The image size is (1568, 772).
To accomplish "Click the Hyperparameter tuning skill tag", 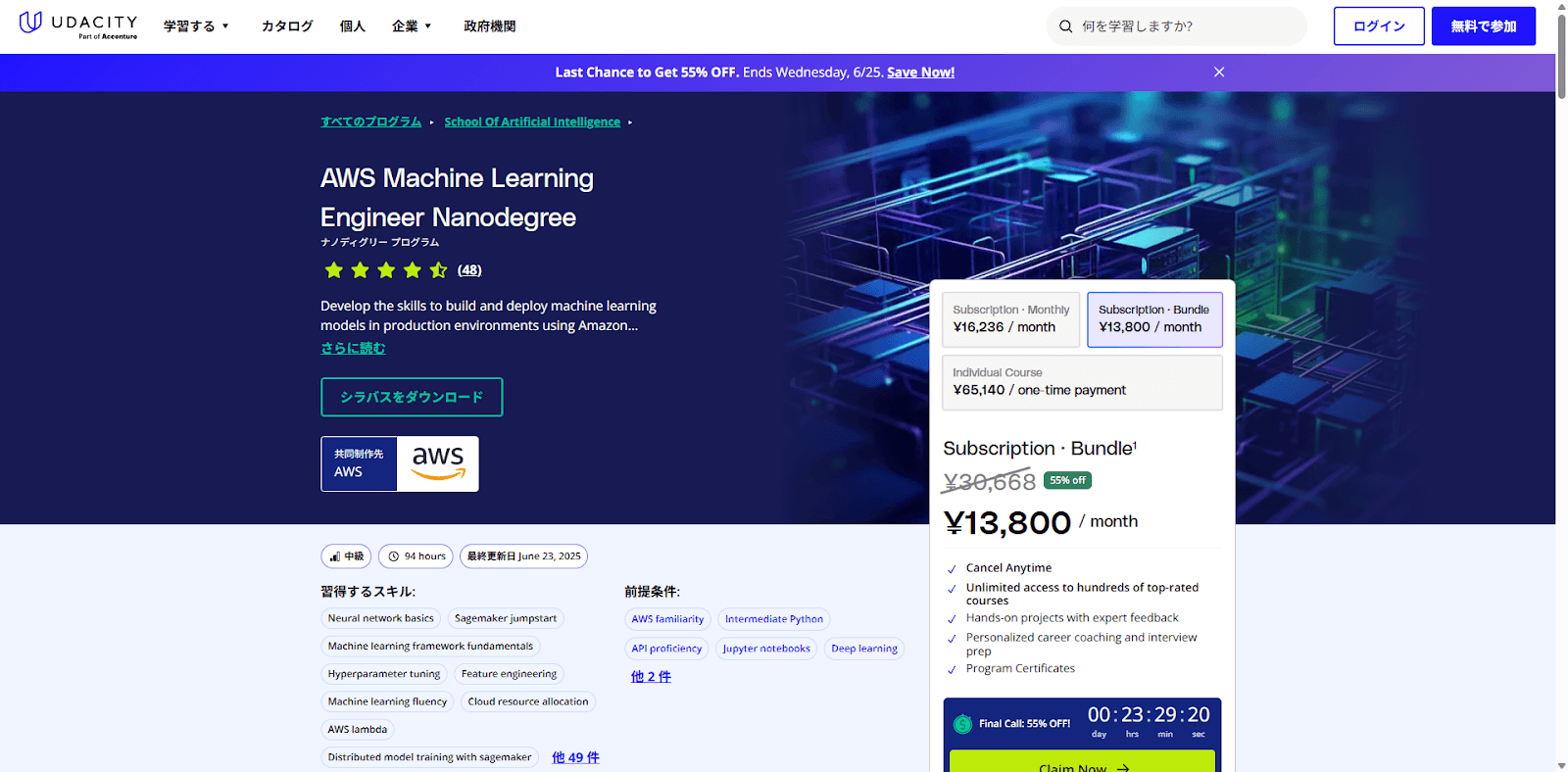I will [x=384, y=674].
